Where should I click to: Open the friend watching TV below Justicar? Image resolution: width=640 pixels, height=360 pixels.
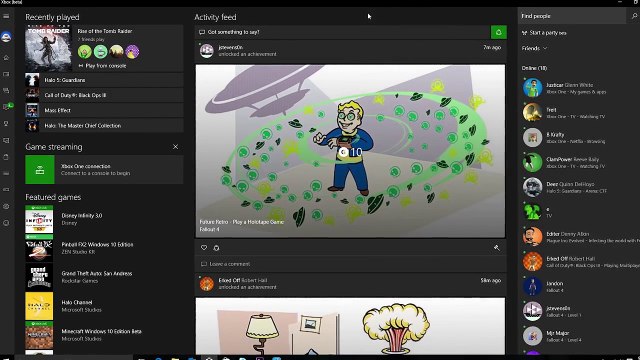tap(580, 113)
